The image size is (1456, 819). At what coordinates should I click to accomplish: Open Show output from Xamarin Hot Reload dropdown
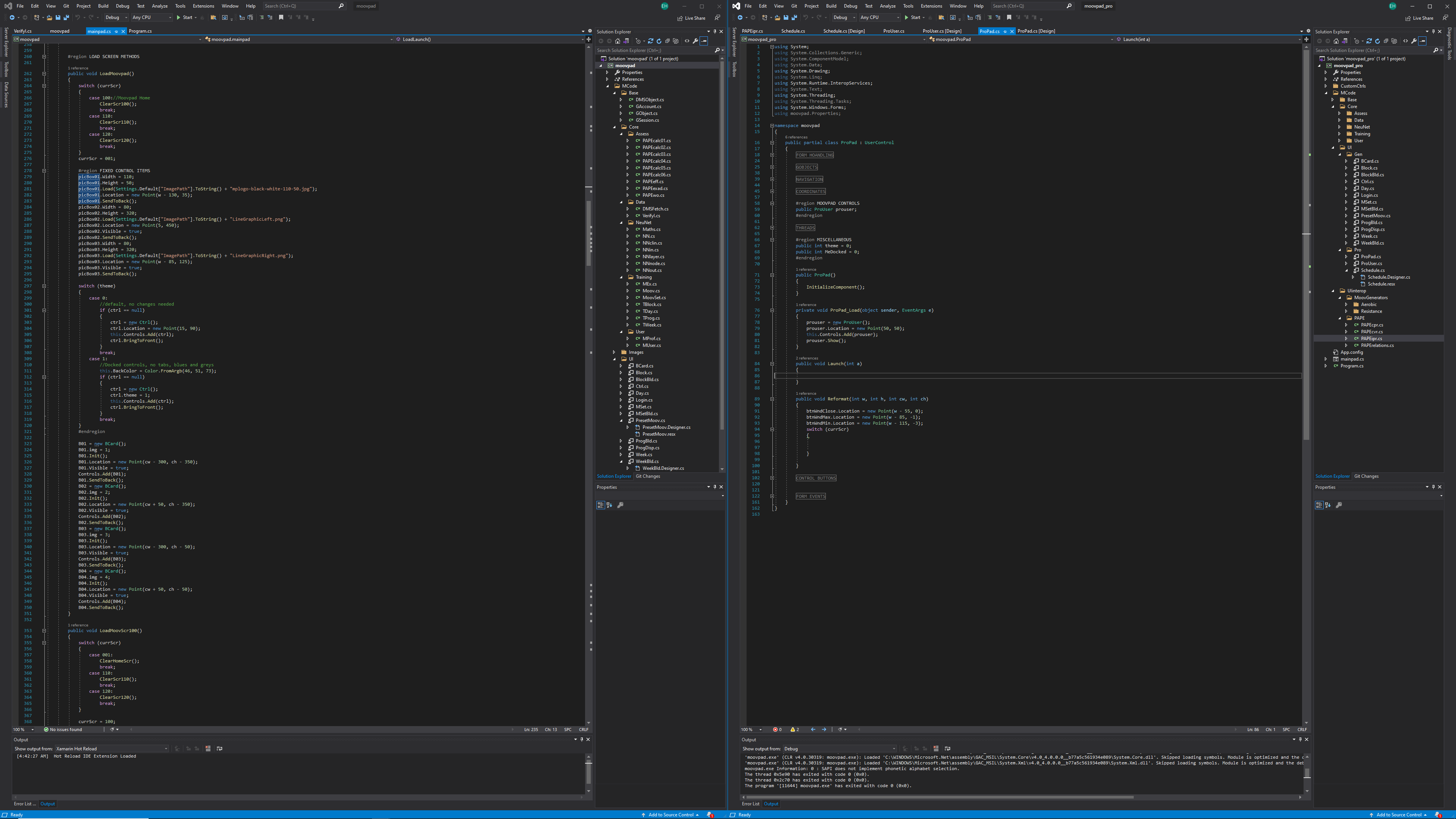tap(112, 748)
